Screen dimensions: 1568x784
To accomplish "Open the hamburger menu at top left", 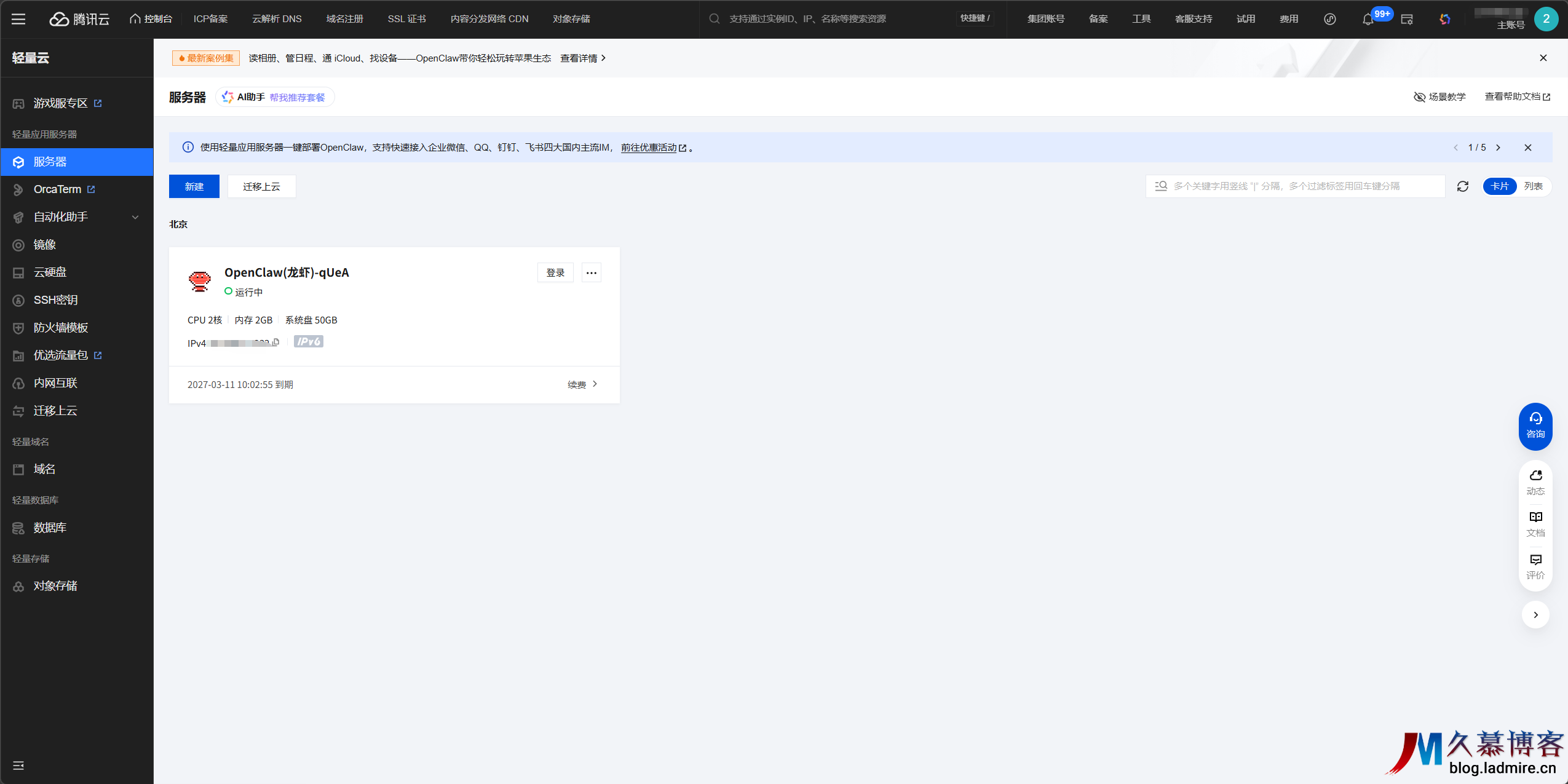I will pos(18,19).
